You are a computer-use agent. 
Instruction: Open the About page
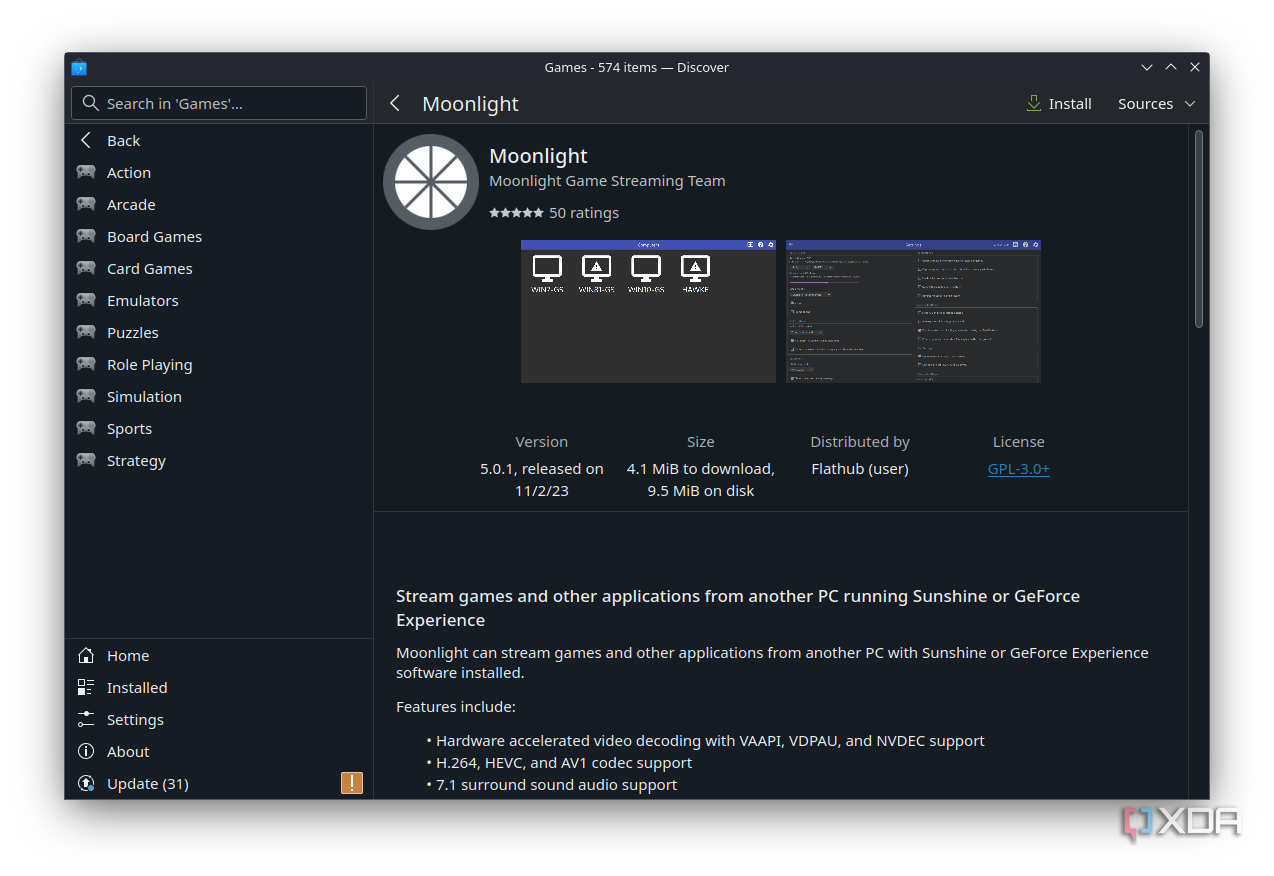coord(219,751)
